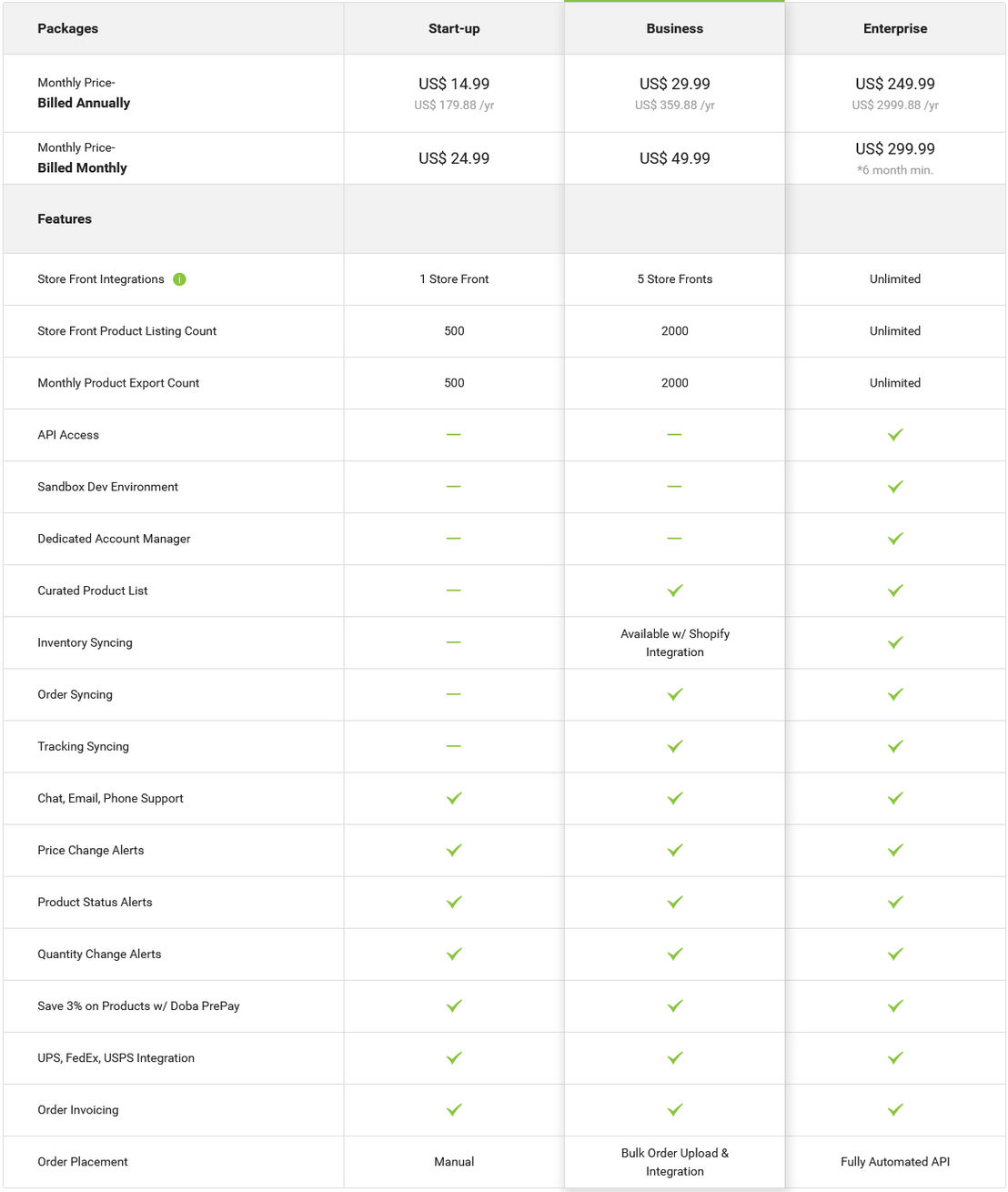Click the "*6 month min." note

(x=895, y=170)
